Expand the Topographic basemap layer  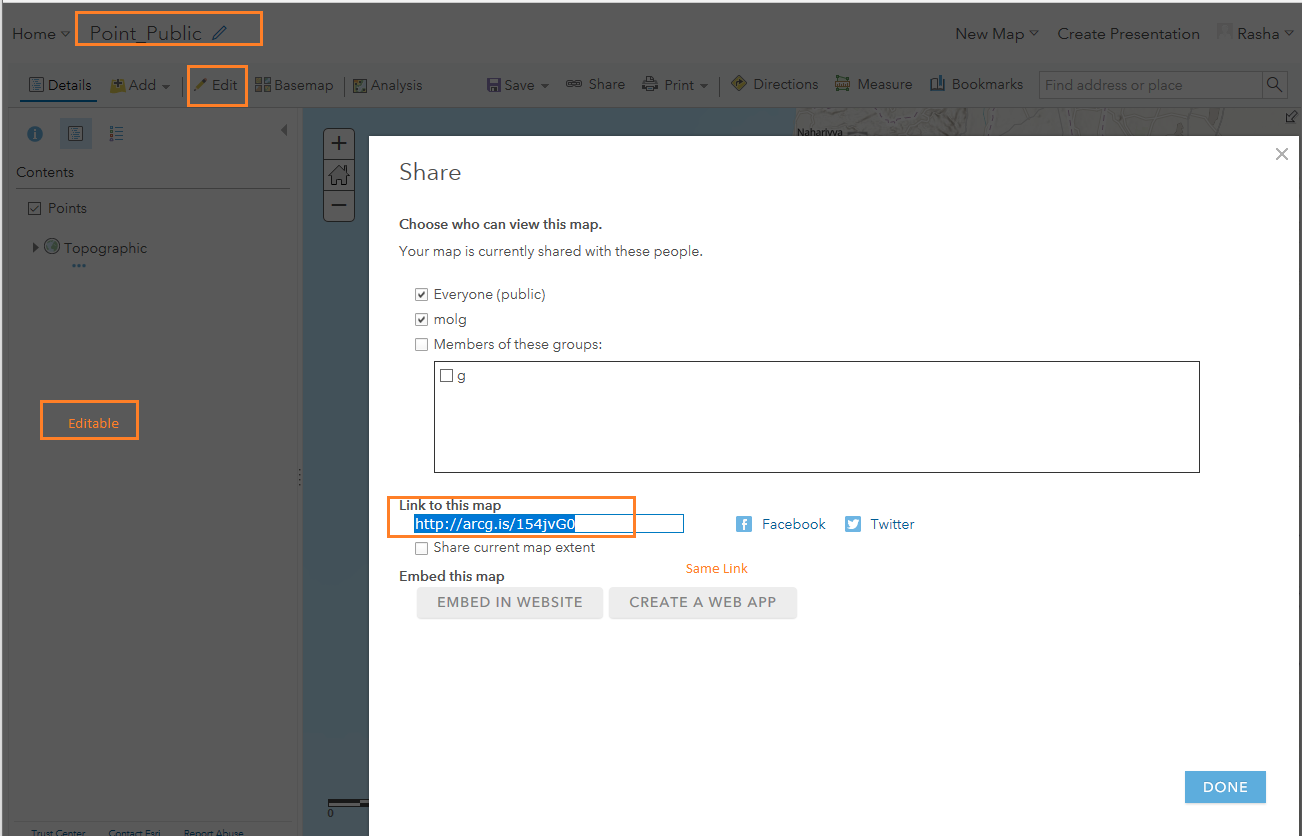pos(36,247)
